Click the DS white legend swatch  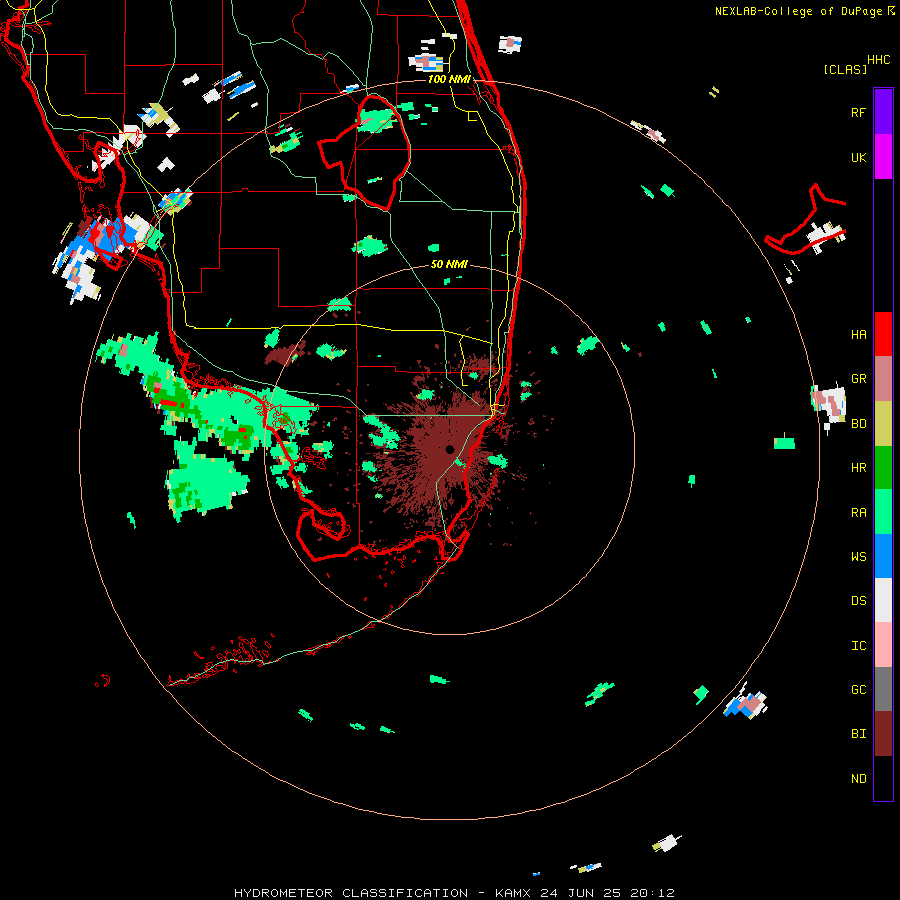click(x=883, y=600)
